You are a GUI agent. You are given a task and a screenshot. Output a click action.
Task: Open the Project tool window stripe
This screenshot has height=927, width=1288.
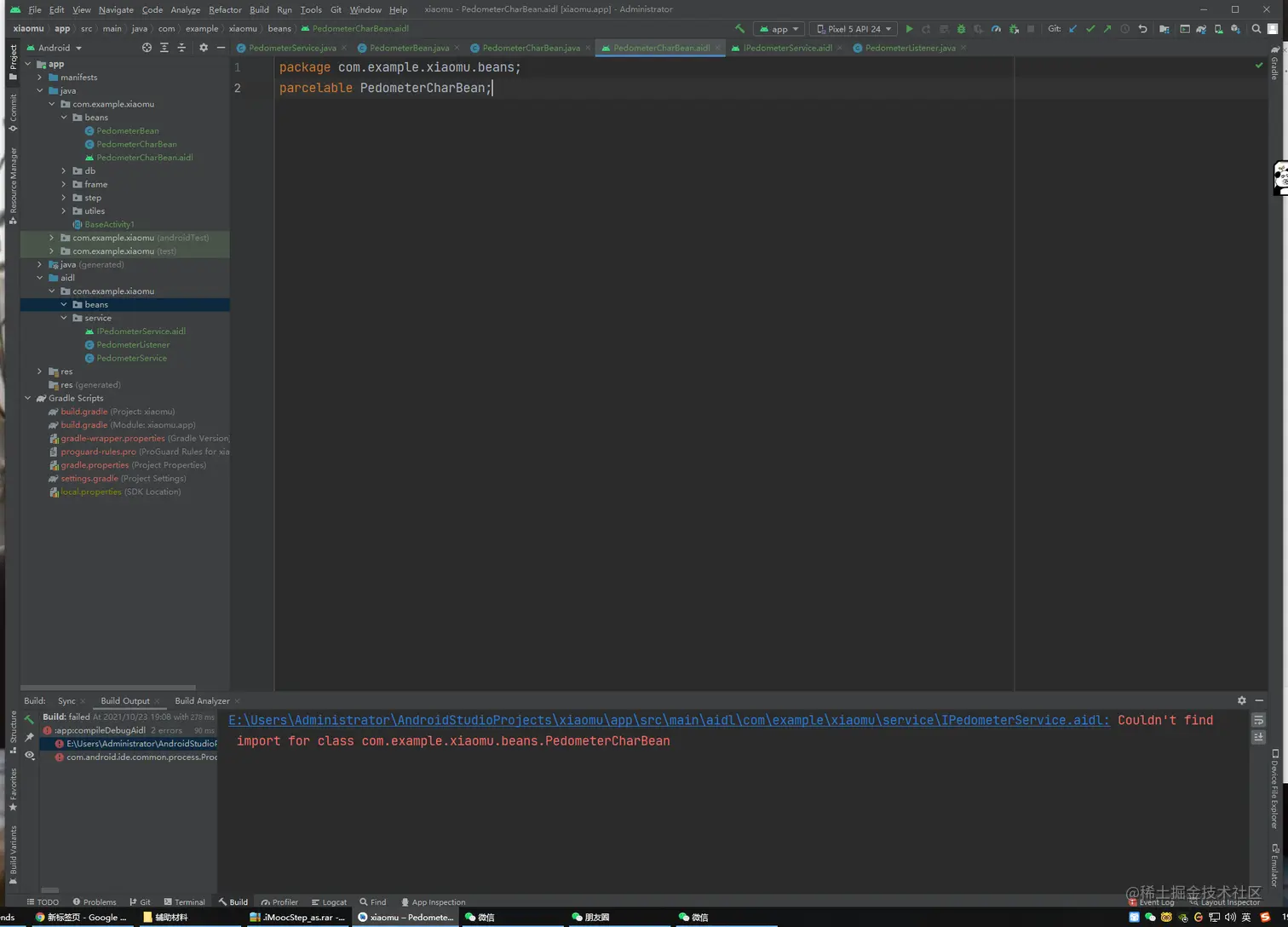point(13,63)
